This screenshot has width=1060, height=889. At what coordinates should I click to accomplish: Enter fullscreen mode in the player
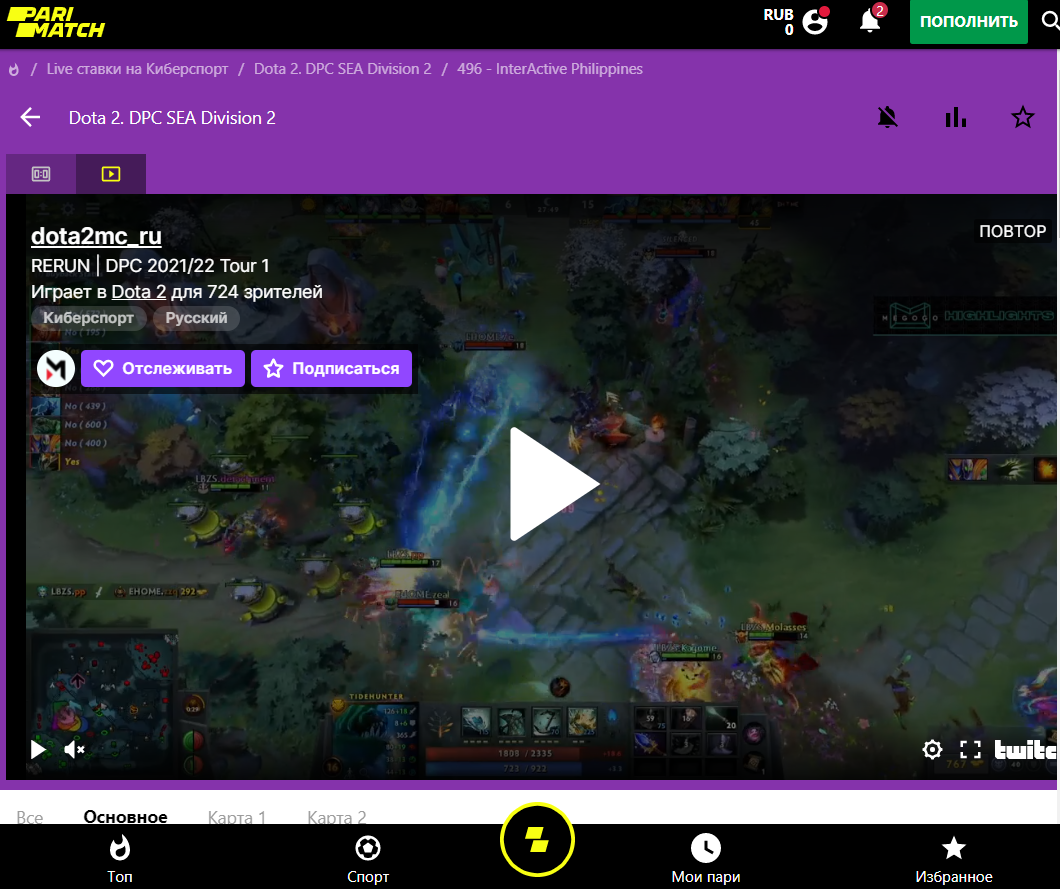pos(970,749)
